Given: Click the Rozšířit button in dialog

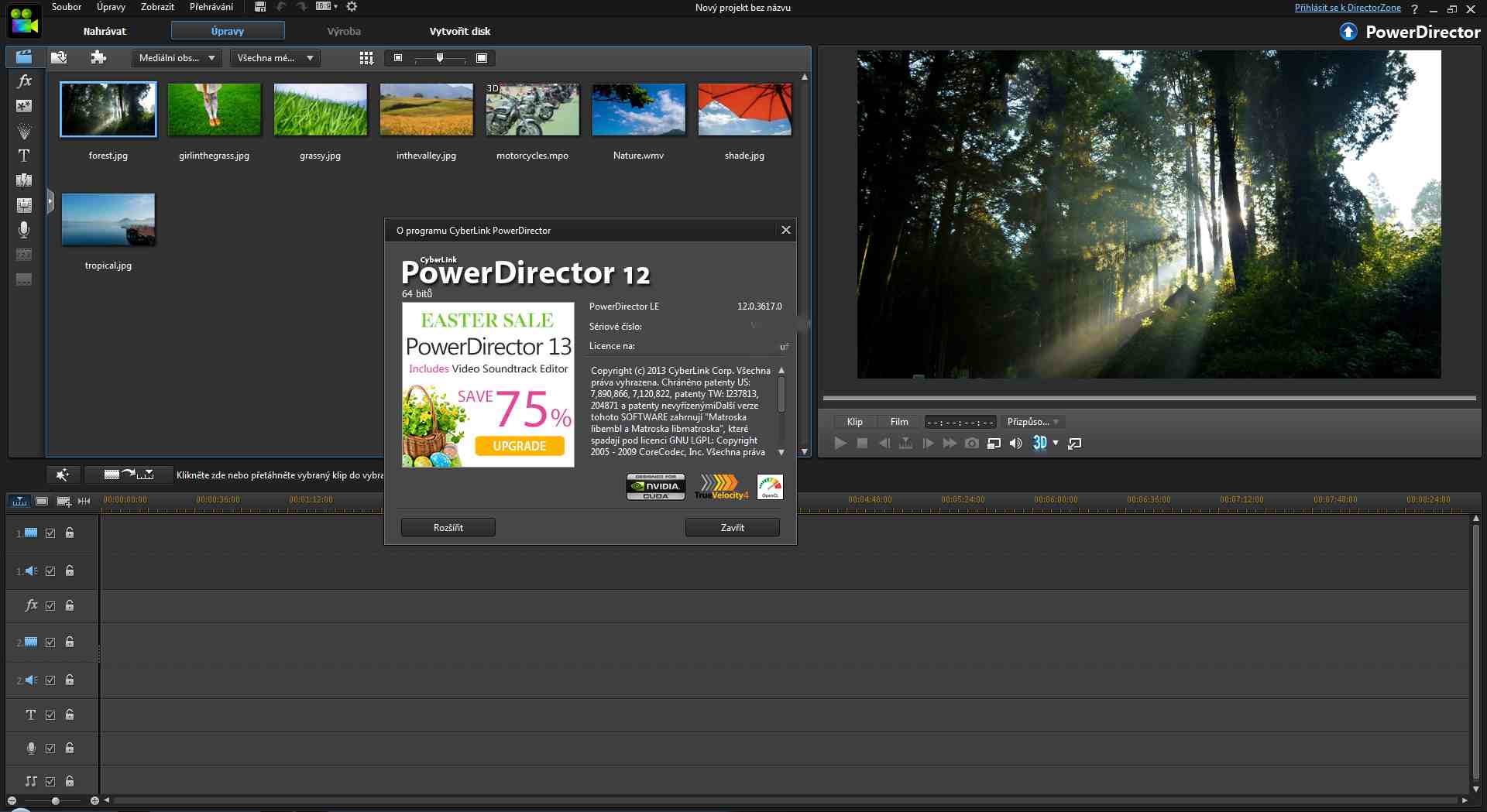Looking at the screenshot, I should (448, 527).
